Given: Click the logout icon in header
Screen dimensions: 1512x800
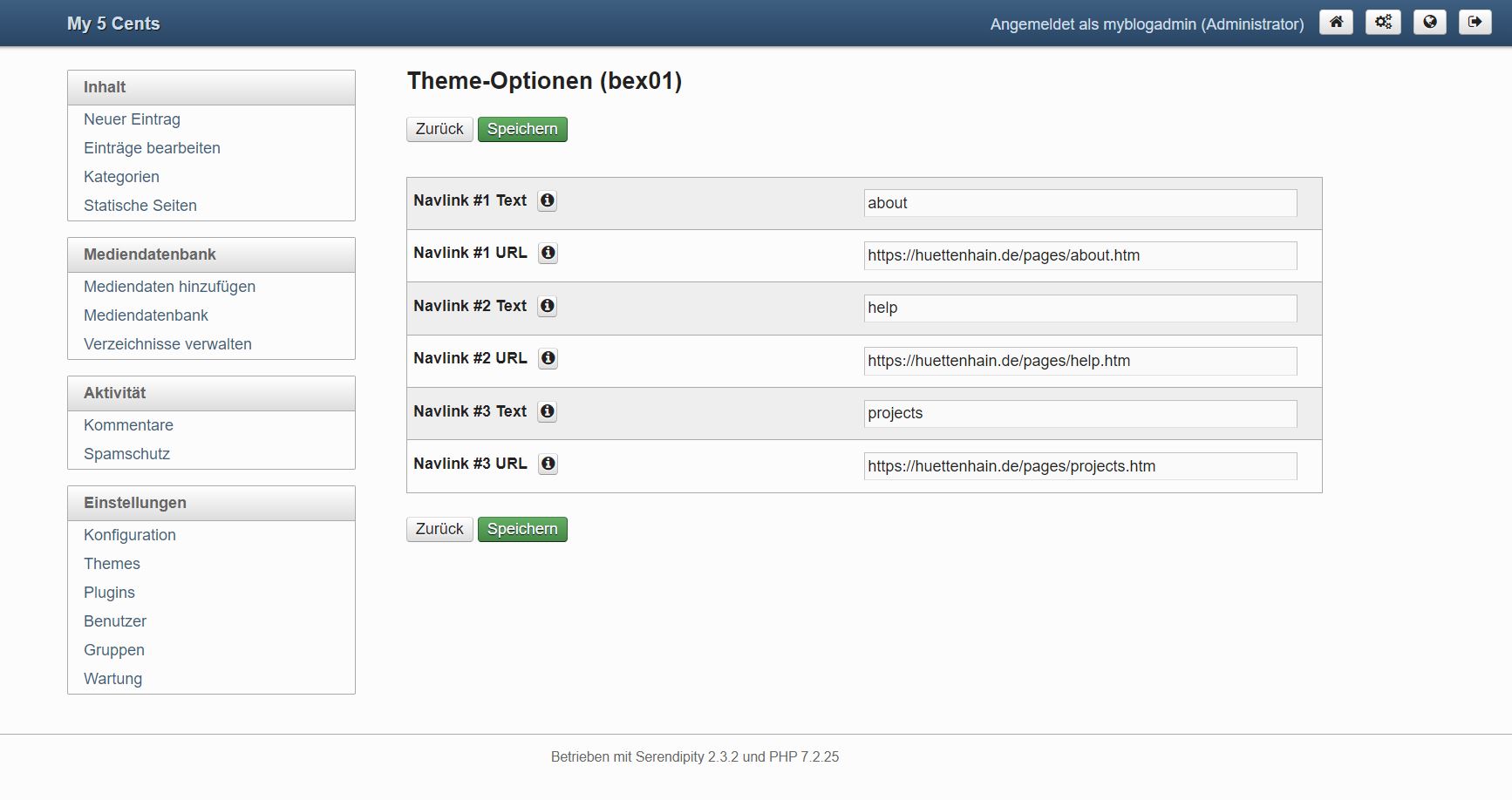Looking at the screenshot, I should (1475, 23).
